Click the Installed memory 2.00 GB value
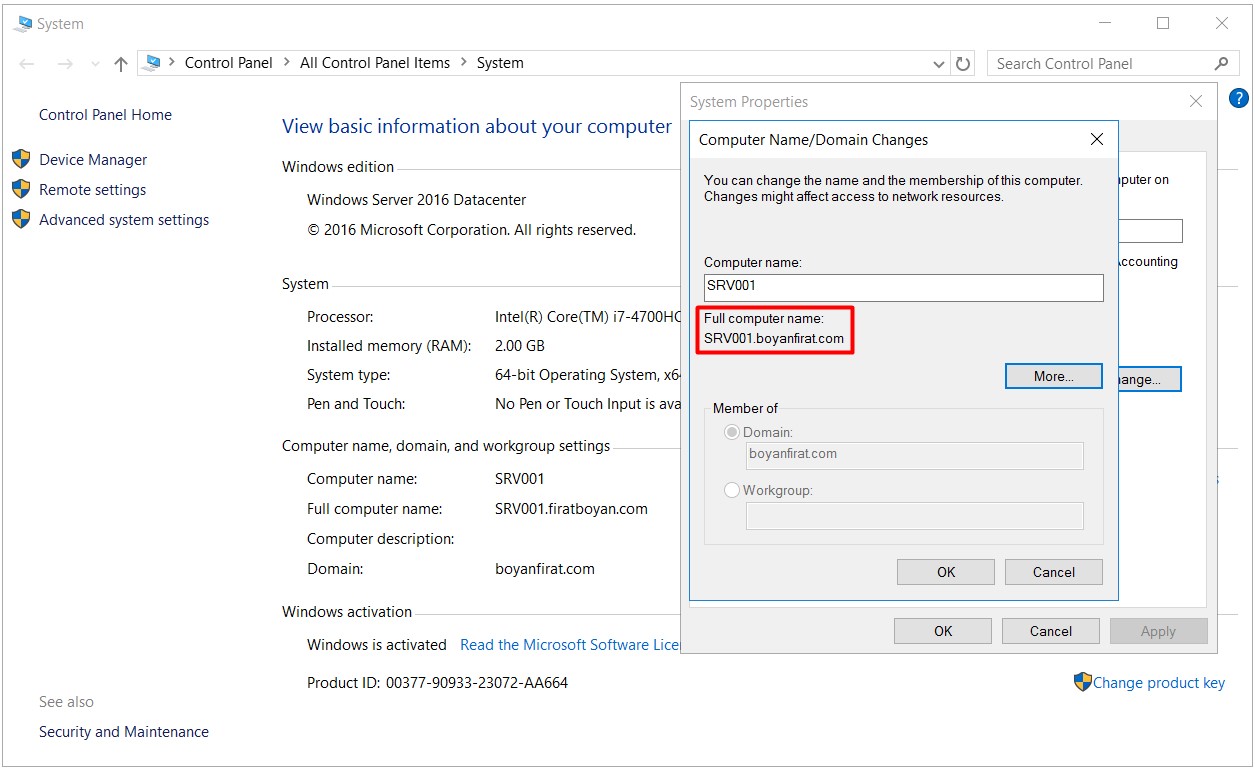1255x769 pixels. (x=520, y=346)
